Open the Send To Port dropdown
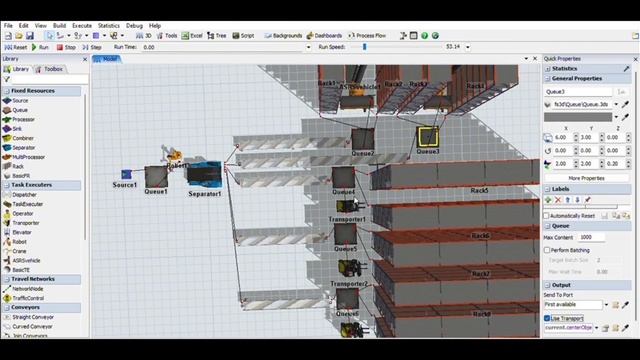The image size is (640, 360). [x=606, y=304]
